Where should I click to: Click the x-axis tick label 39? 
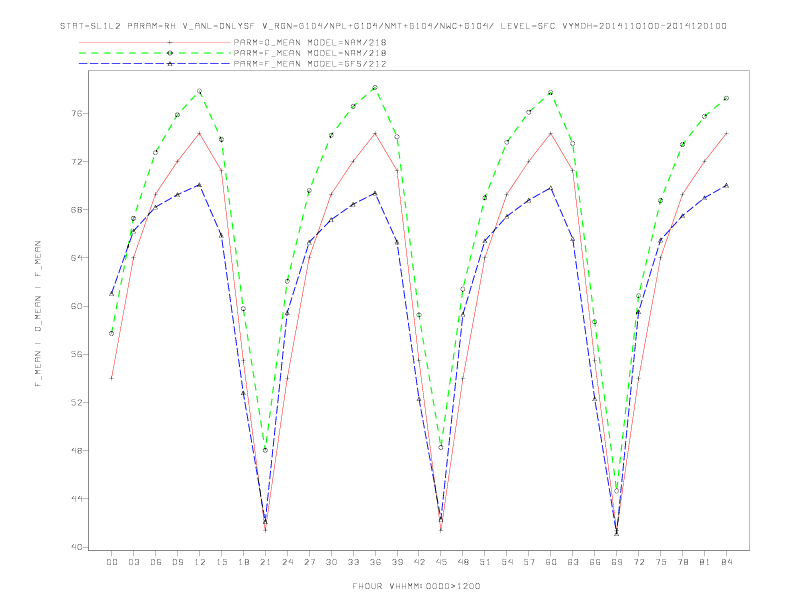click(397, 562)
